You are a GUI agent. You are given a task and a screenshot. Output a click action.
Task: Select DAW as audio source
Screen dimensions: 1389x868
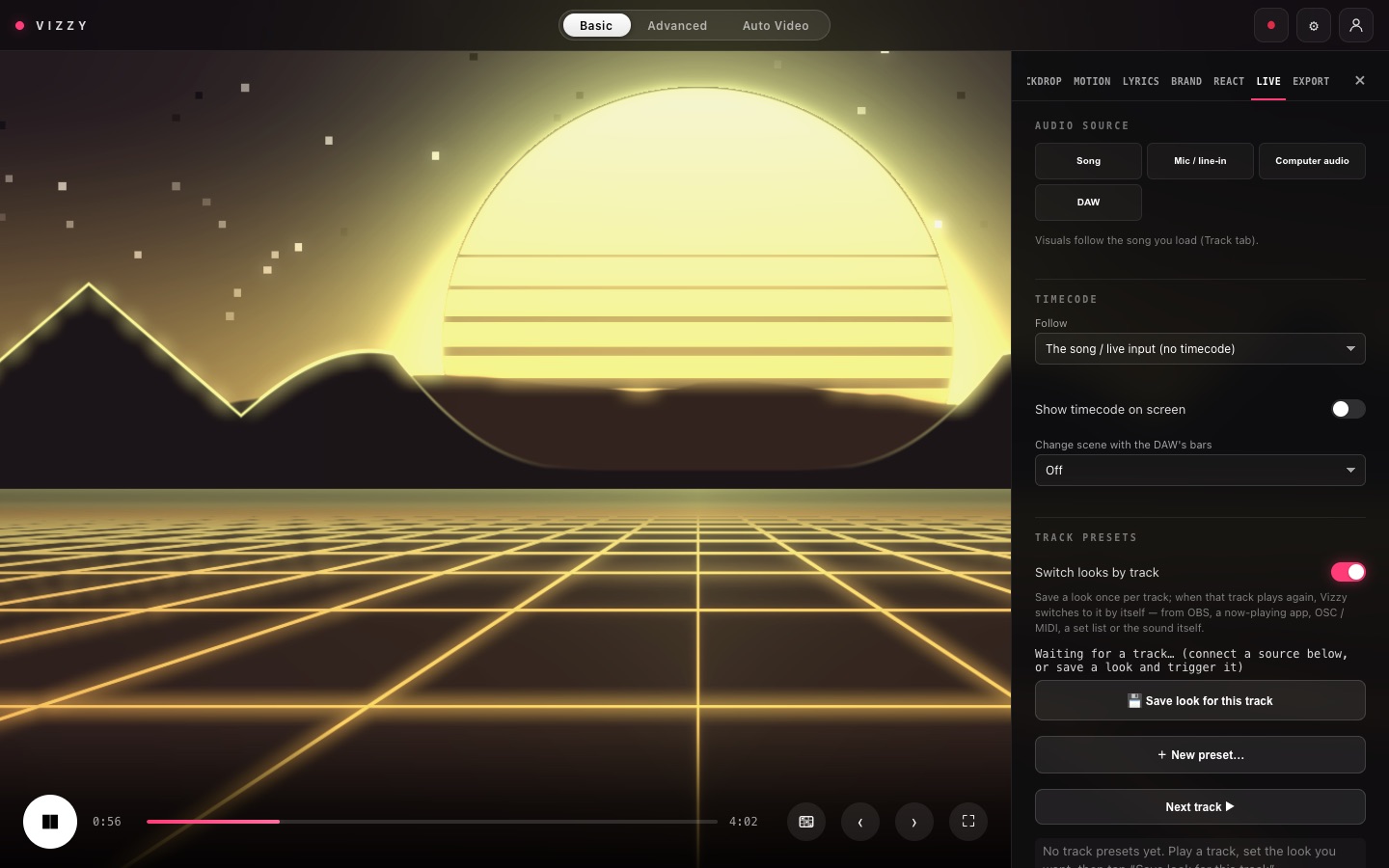1088,203
